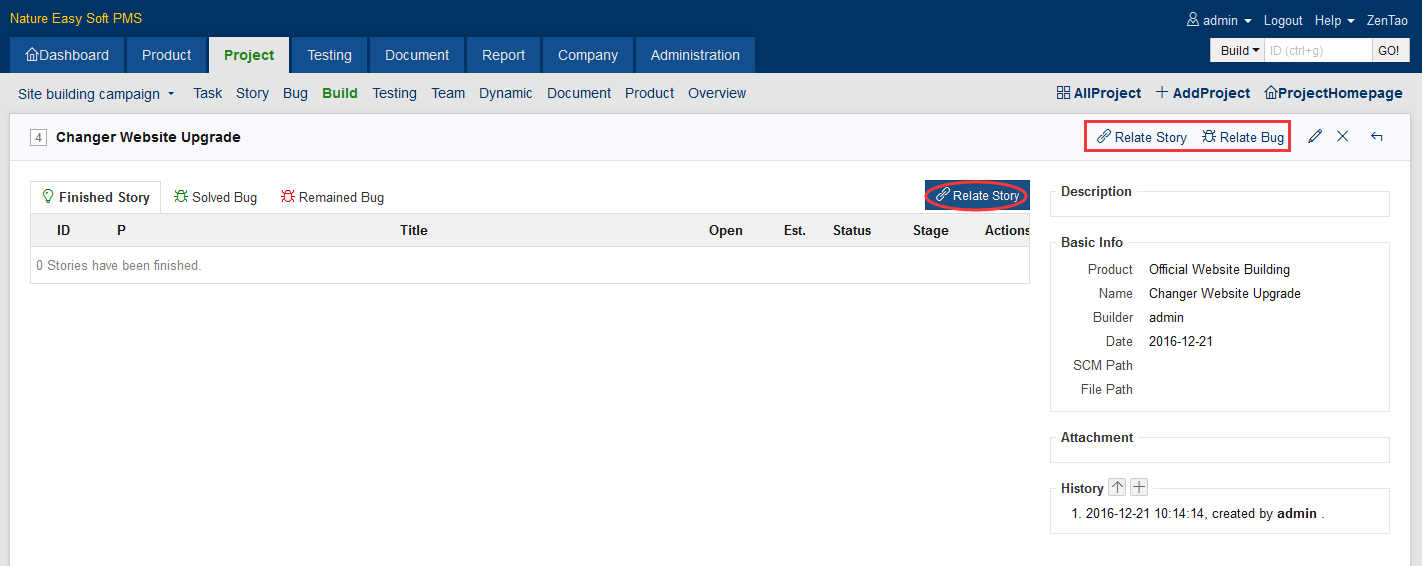Click the back arrow icon
Viewport: 1422px width, 566px height.
(x=1377, y=137)
